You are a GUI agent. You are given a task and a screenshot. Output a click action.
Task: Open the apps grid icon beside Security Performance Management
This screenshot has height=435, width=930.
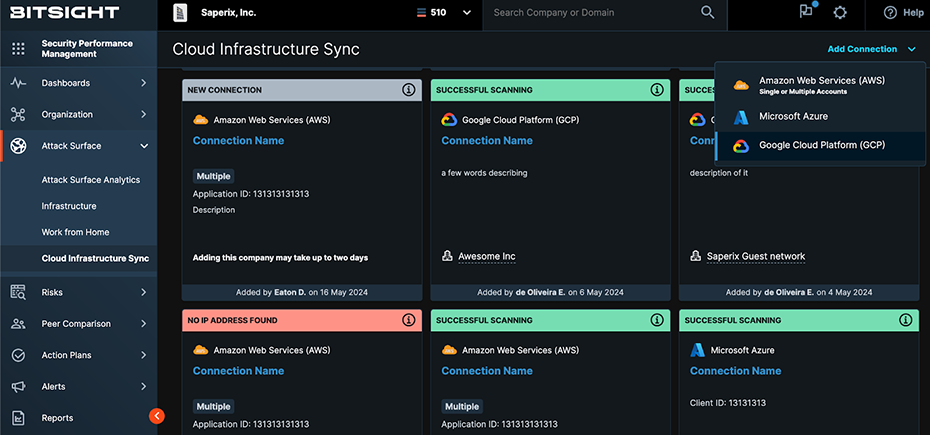(18, 49)
